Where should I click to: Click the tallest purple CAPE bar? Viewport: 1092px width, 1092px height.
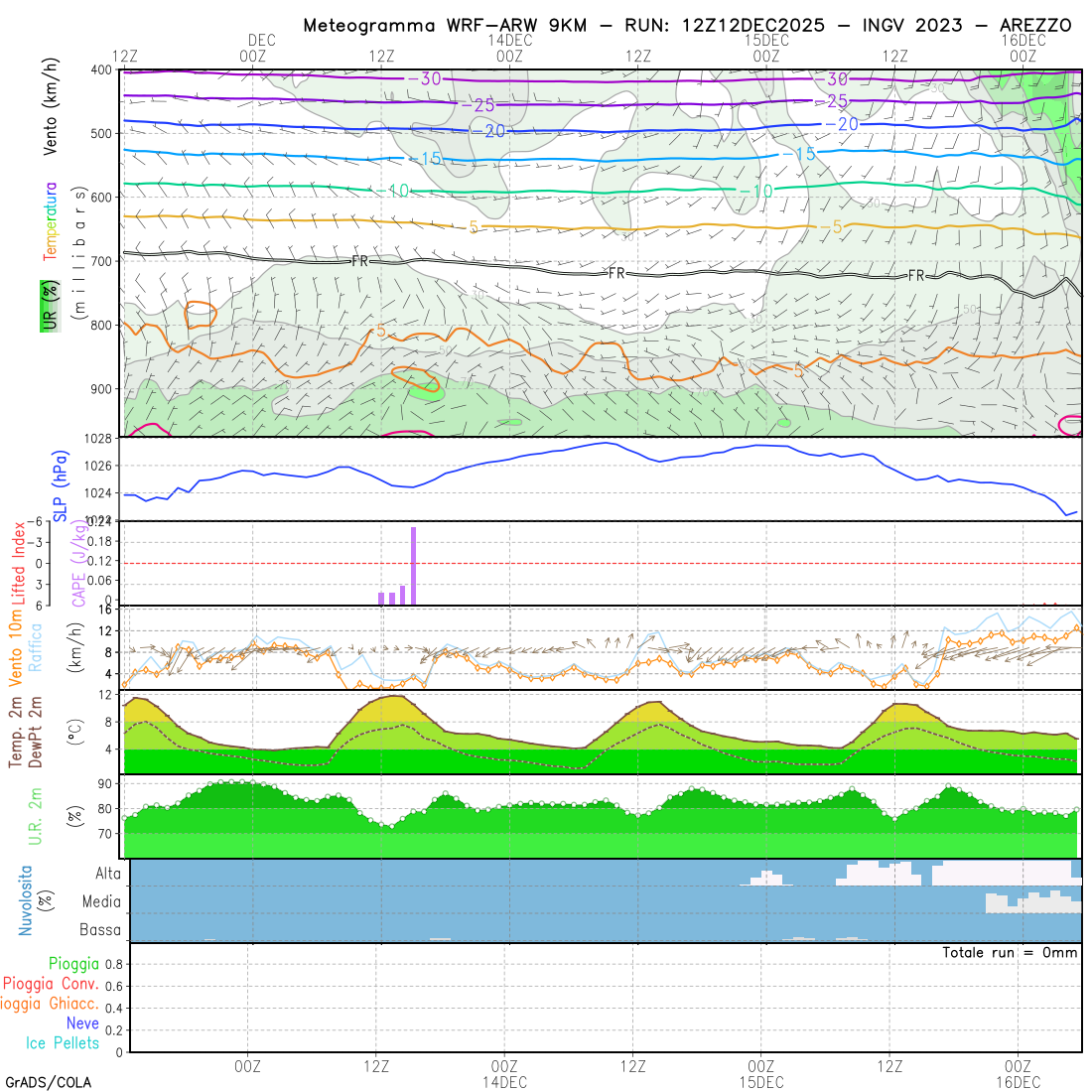(x=413, y=565)
